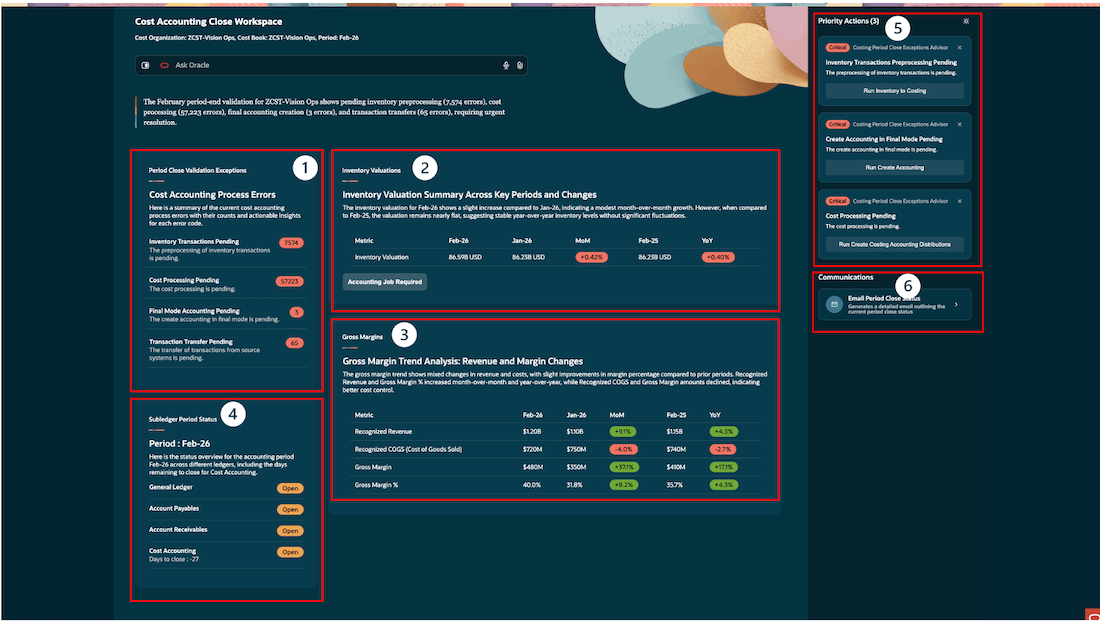Click the Gross Margin Trend Analysis heading
The image size is (1100, 623).
[462, 361]
